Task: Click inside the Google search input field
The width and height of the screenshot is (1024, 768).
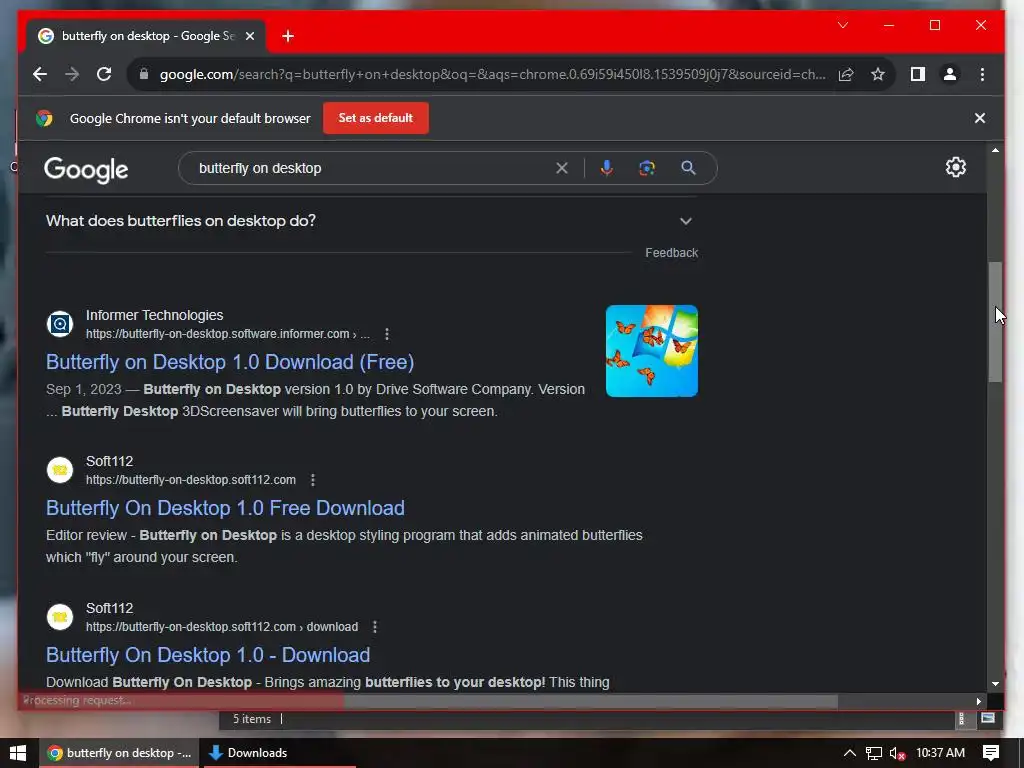Action: pyautogui.click(x=372, y=168)
